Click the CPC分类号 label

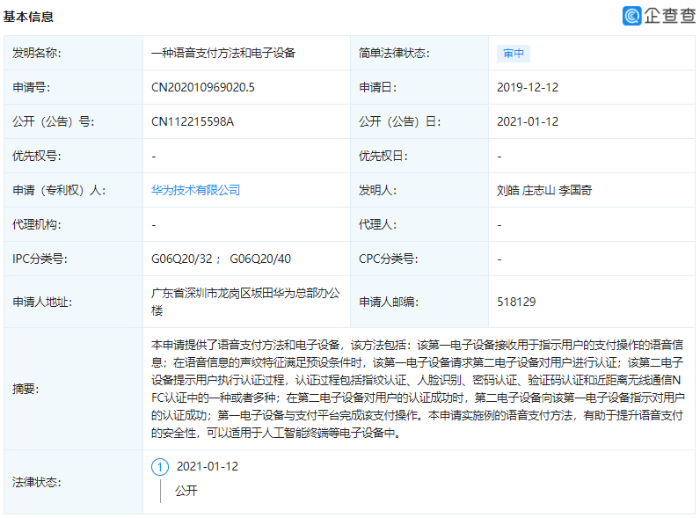388,259
